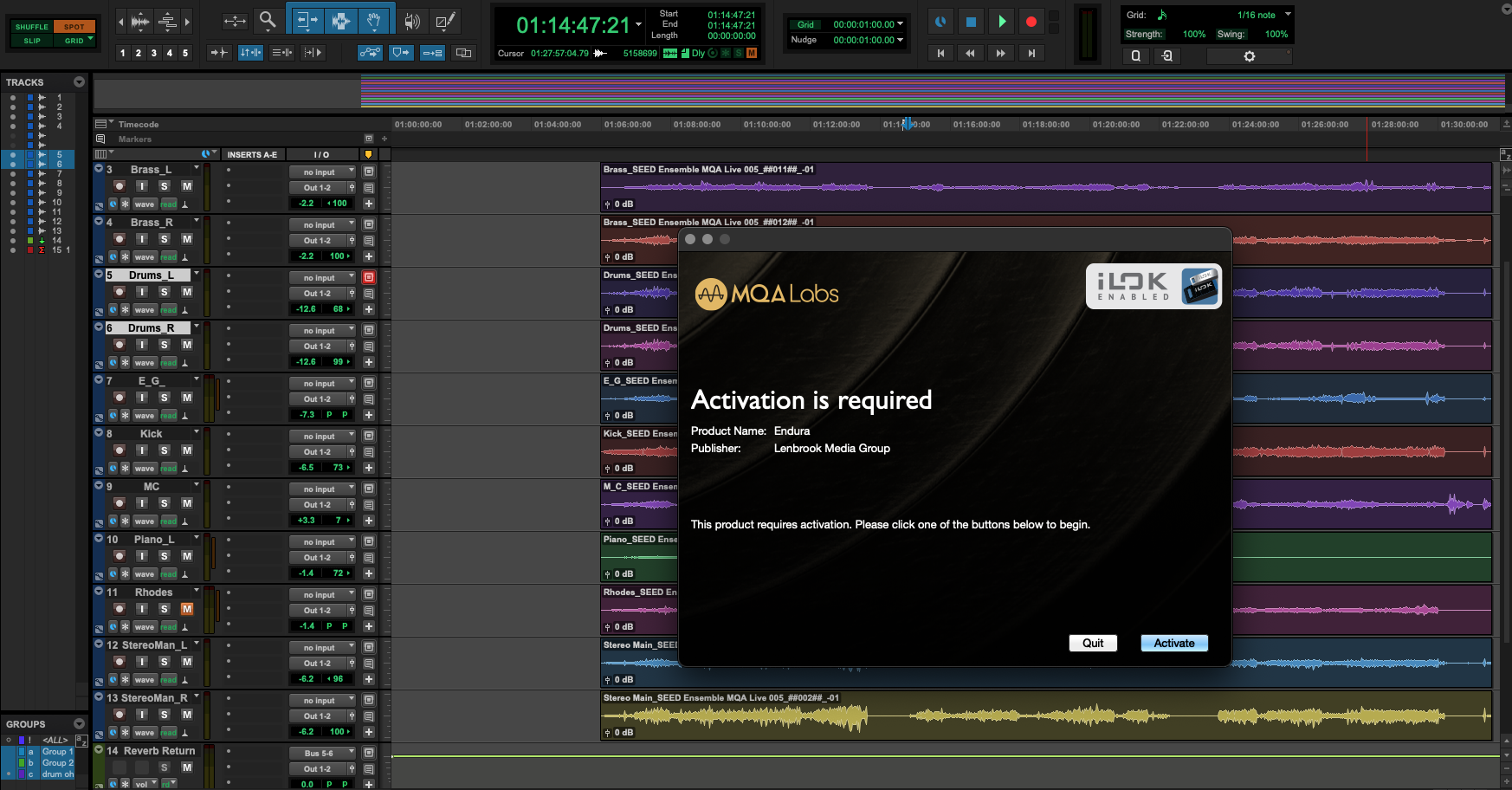Select the Scrubber speaker tool
This screenshot has width=1512, height=790.
point(412,21)
